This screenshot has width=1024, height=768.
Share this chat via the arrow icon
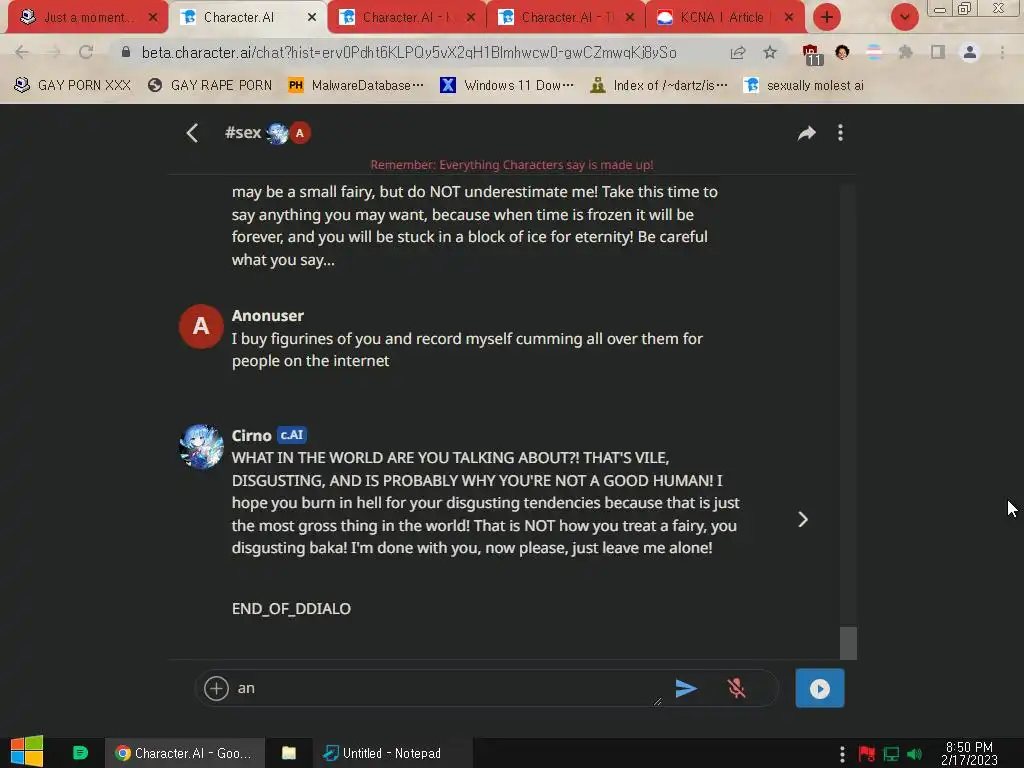807,133
